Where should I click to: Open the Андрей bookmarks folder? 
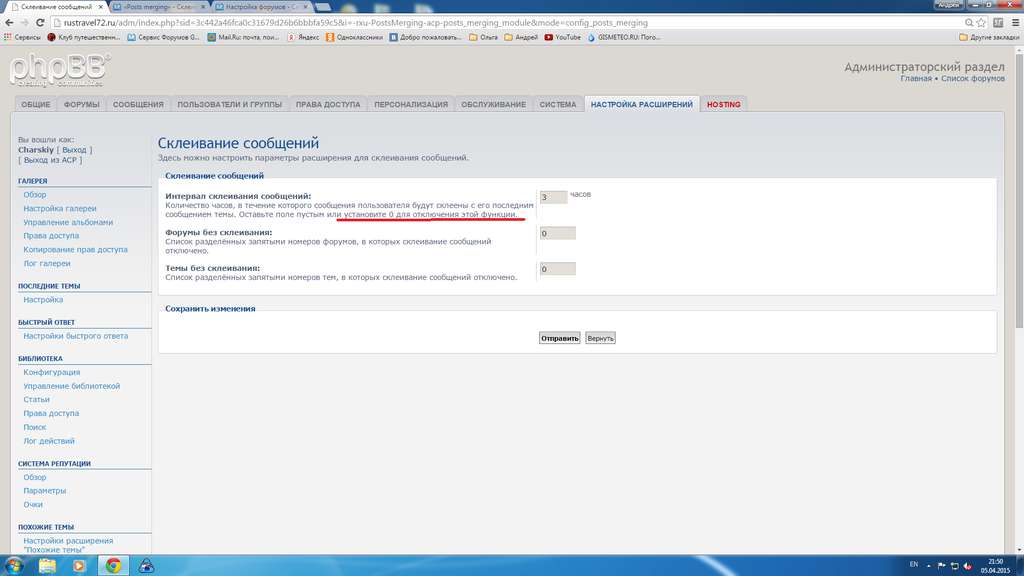pos(520,37)
